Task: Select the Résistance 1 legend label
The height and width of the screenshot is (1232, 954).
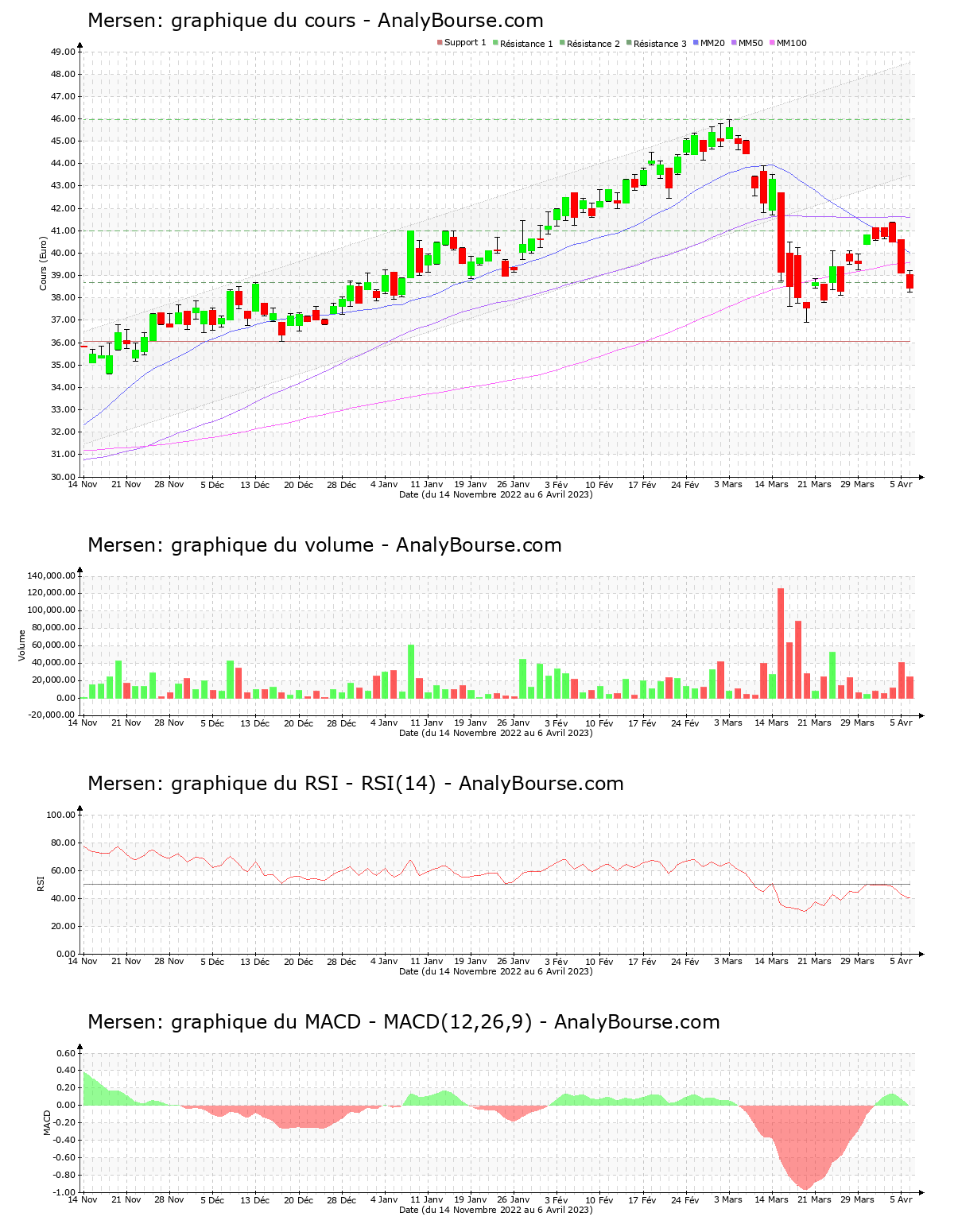Action: (526, 44)
